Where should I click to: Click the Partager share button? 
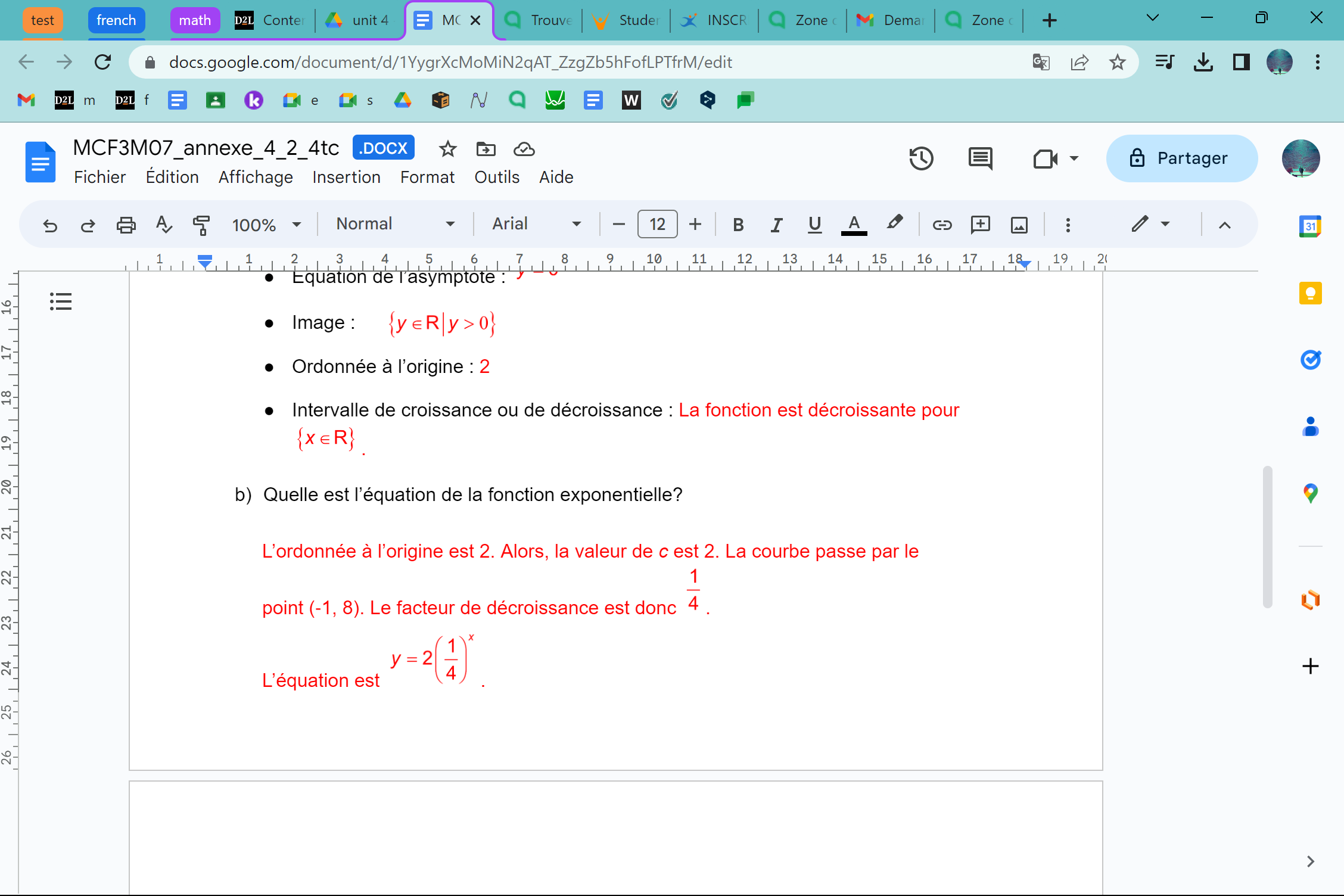(x=1181, y=158)
